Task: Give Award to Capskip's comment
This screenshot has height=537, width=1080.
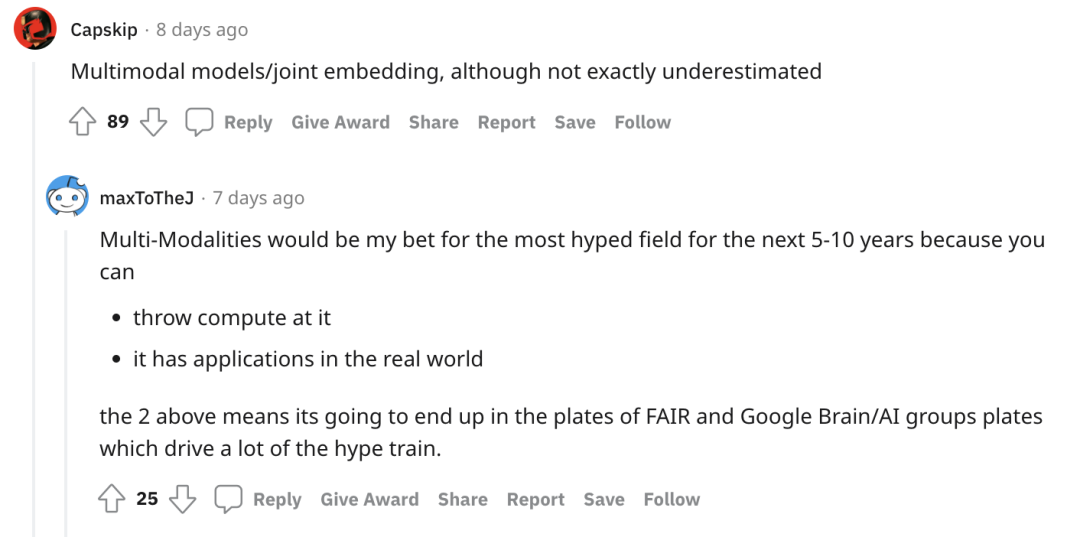Action: pos(340,122)
